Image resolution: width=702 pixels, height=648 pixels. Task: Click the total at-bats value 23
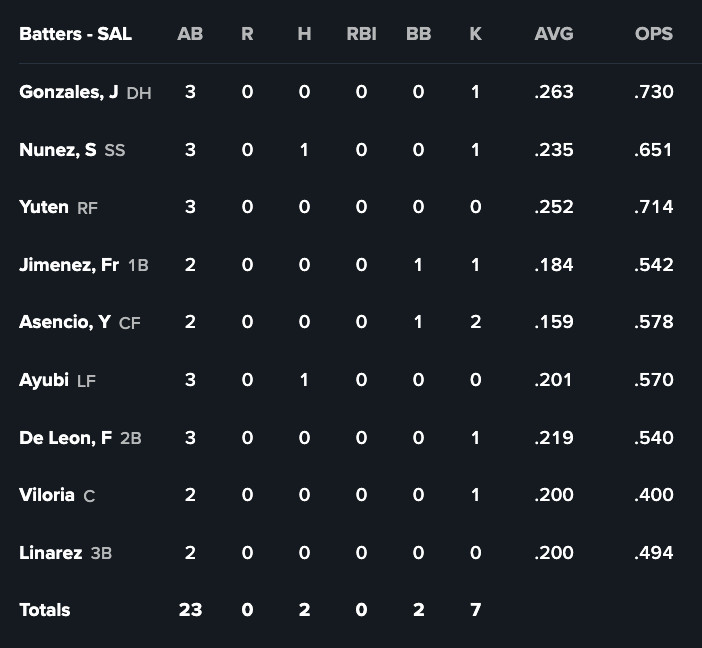pyautogui.click(x=190, y=610)
